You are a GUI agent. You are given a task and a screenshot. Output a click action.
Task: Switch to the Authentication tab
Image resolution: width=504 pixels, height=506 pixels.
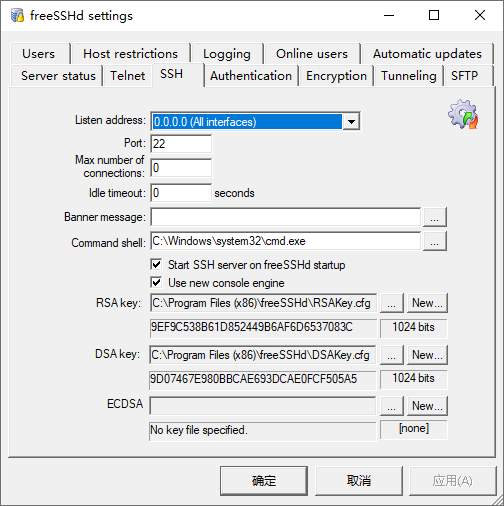(x=251, y=76)
